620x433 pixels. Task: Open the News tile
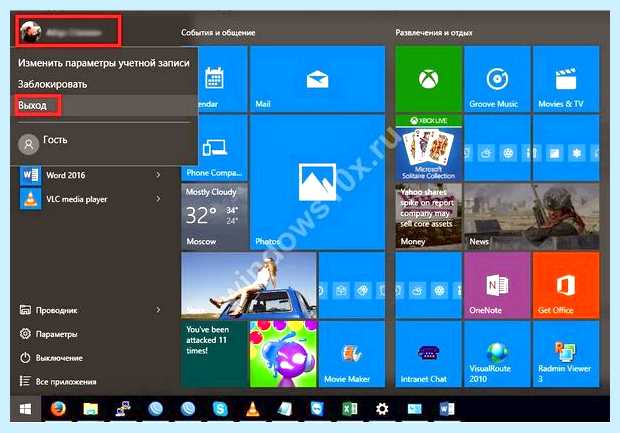coord(531,216)
